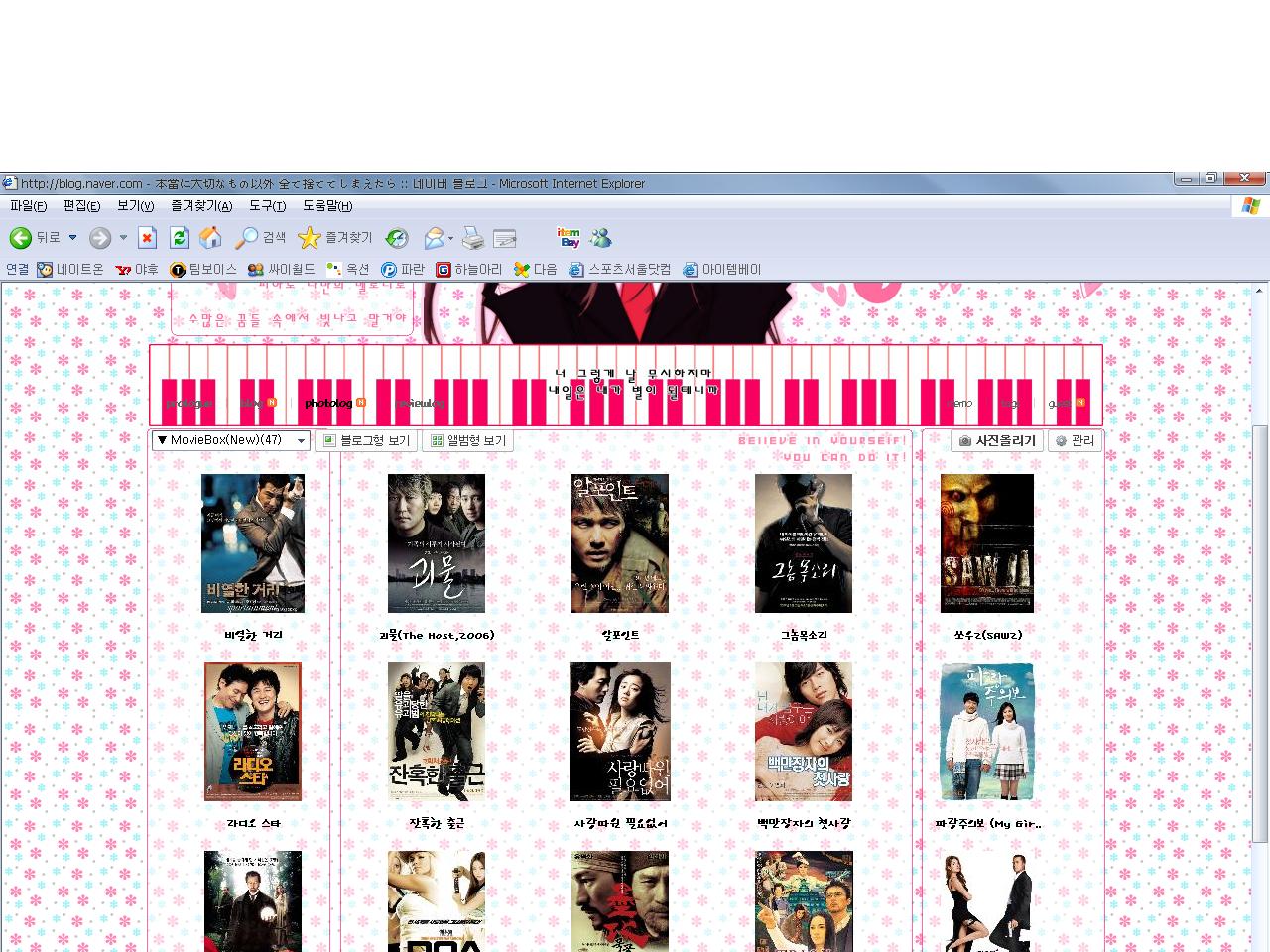
Task: Open the MovieBox(New)(47) category dropdown
Action: 231,440
